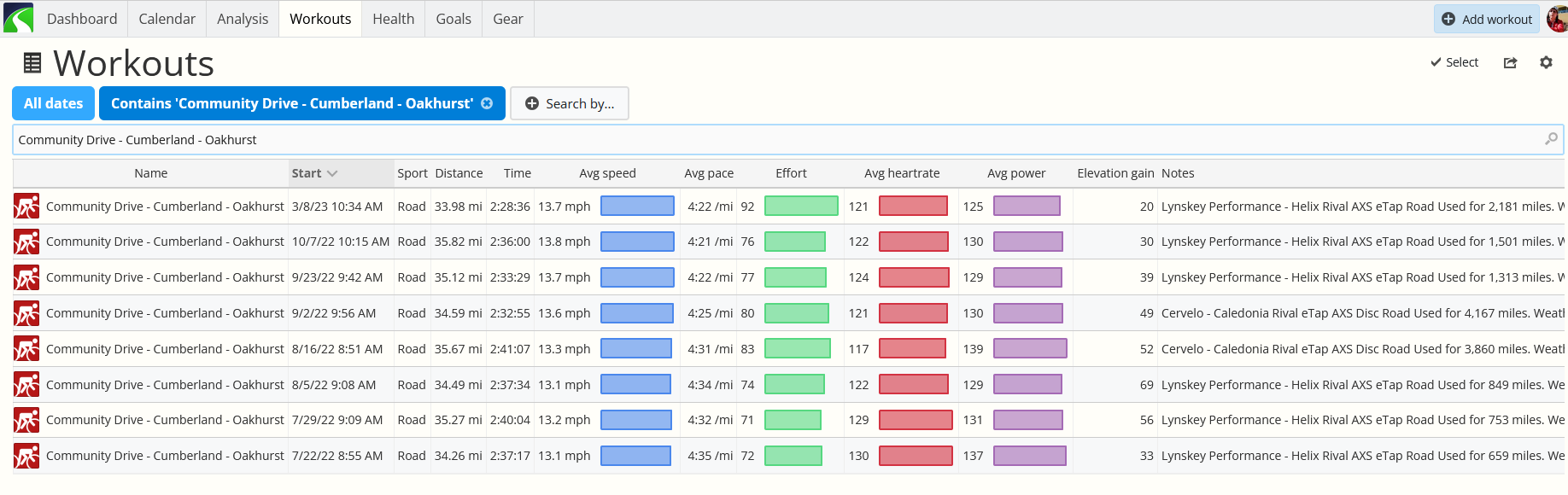Sort by the Distance column header

(459, 173)
